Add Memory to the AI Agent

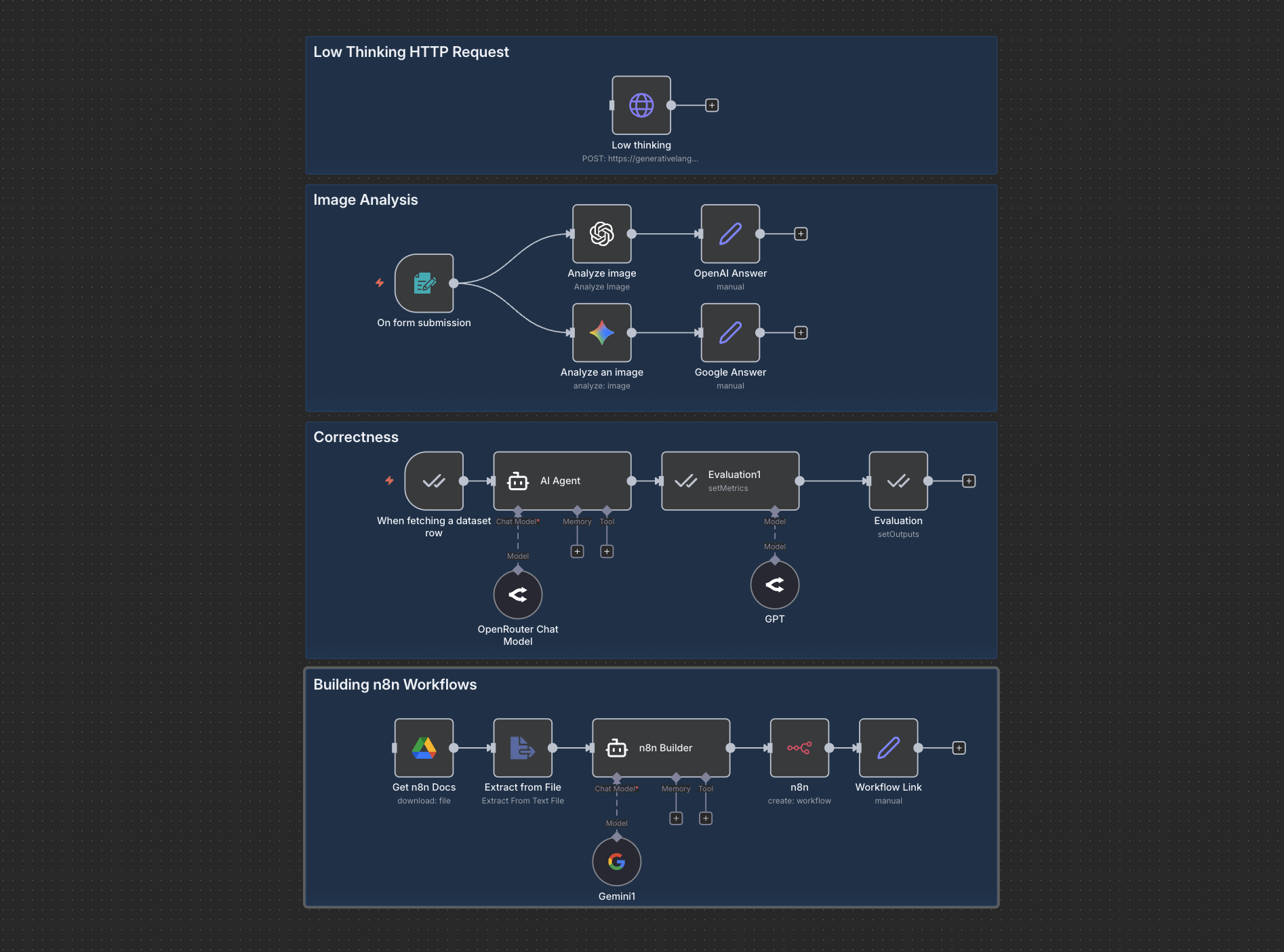coord(577,551)
